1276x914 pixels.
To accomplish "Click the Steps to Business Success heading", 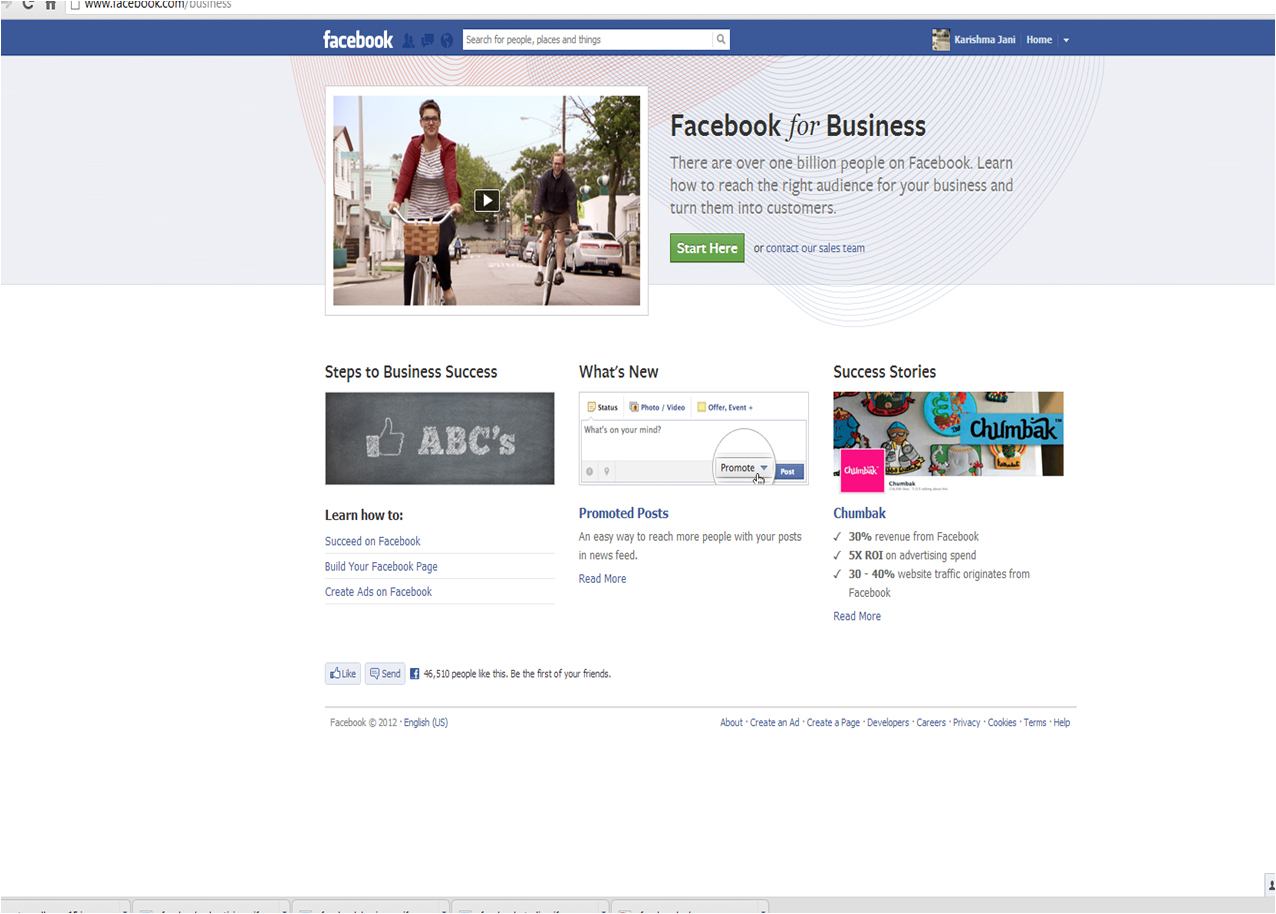I will tap(411, 372).
